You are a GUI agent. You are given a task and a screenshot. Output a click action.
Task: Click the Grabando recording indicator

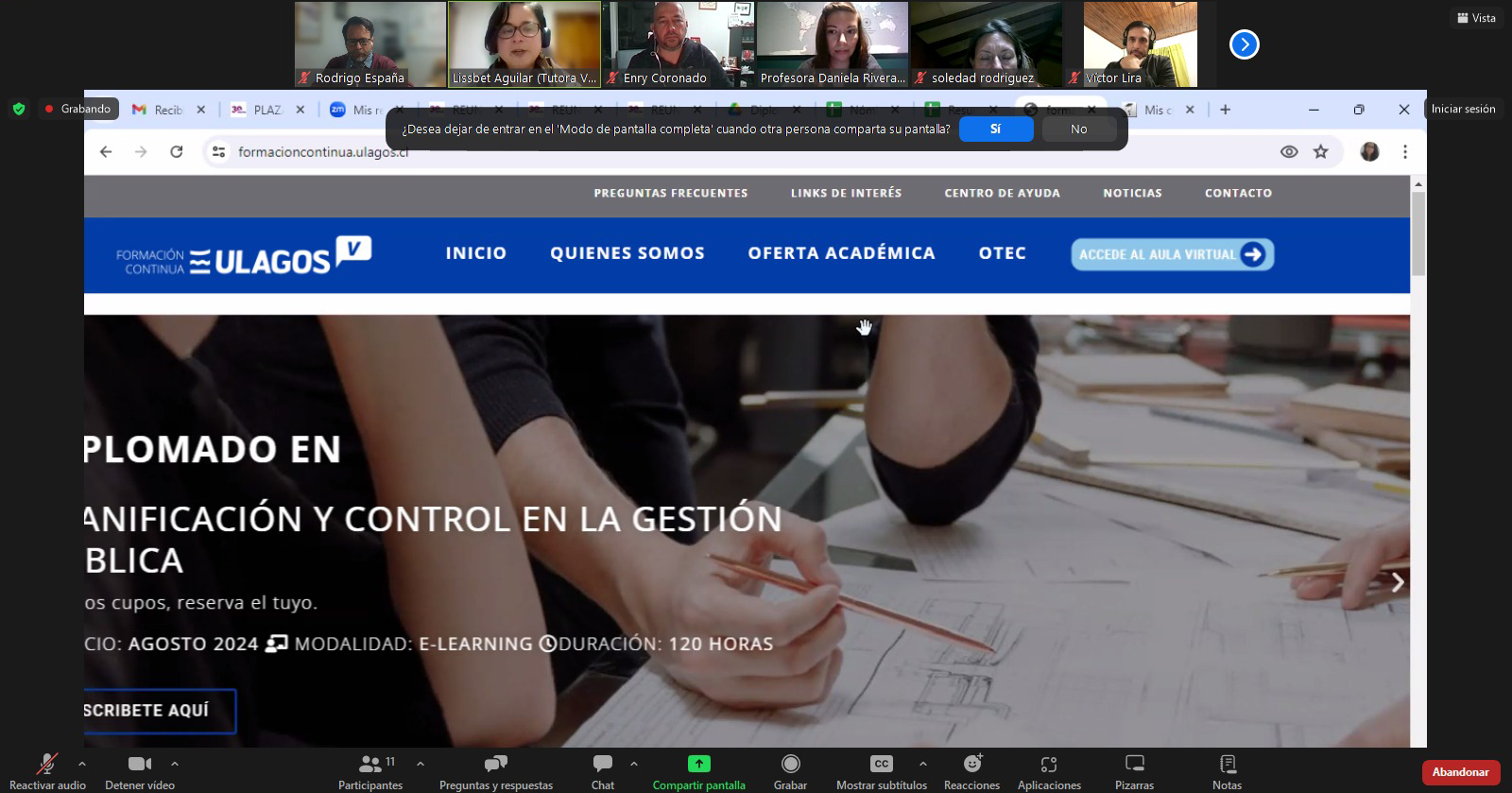(x=78, y=109)
